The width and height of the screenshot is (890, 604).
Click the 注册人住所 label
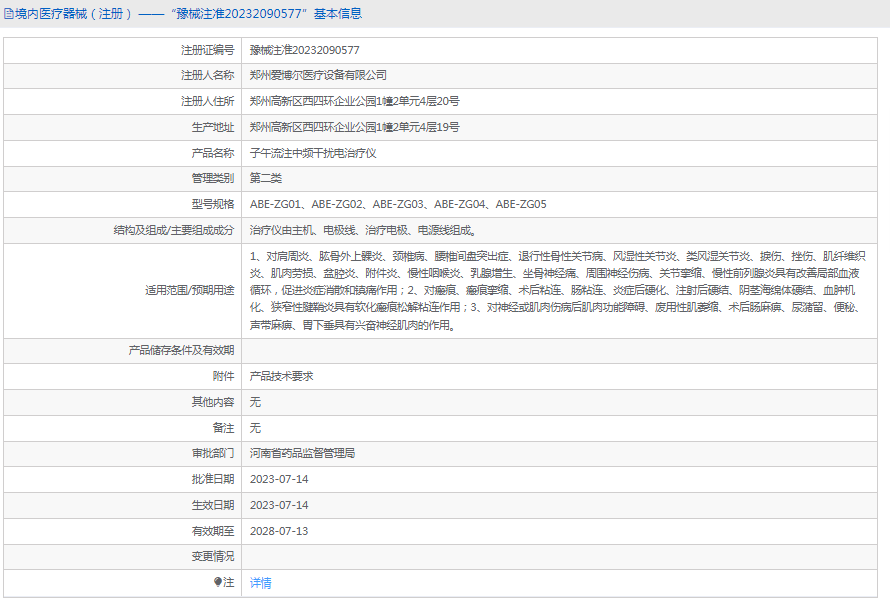coord(208,101)
